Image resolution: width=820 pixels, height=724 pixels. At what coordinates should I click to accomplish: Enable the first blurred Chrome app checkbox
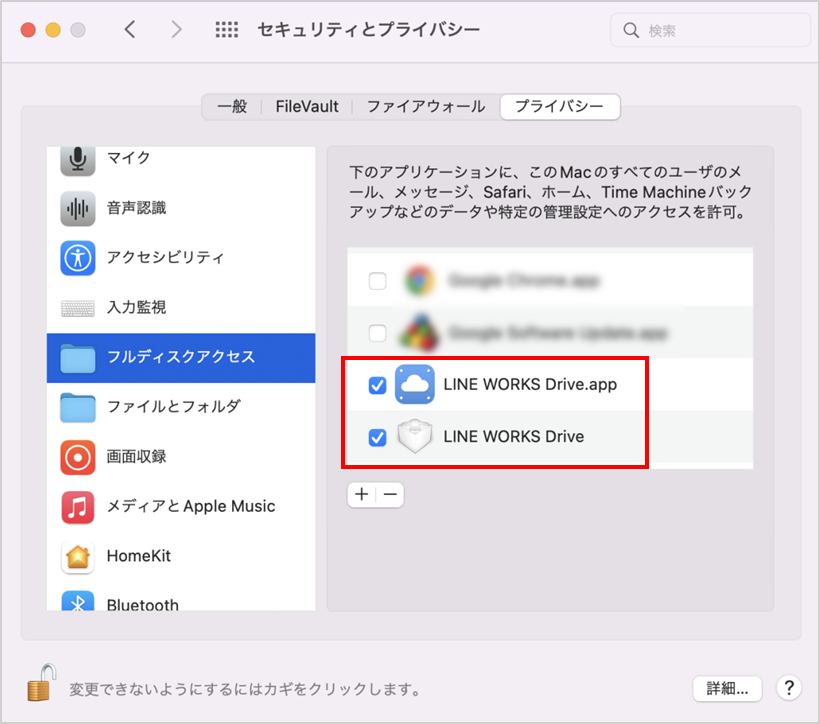(378, 281)
